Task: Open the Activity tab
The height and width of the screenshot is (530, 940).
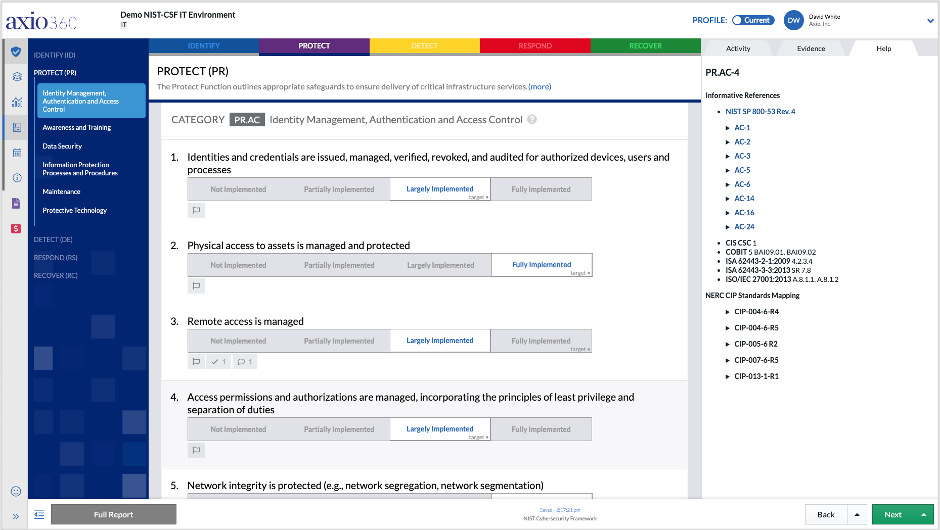Action: click(x=738, y=49)
